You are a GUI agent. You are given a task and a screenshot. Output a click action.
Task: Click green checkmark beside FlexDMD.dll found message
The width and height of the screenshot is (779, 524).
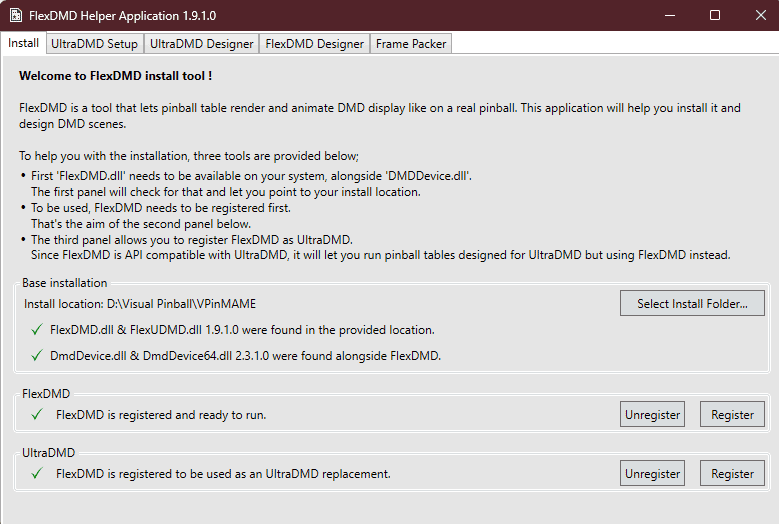pos(37,330)
